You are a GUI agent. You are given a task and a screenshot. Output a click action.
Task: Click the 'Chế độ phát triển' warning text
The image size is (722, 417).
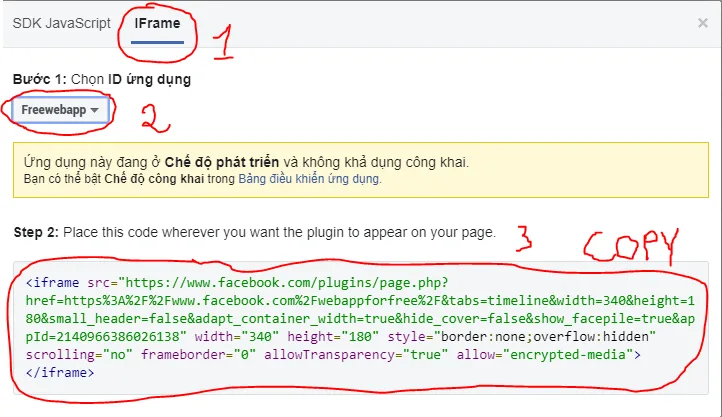point(222,162)
